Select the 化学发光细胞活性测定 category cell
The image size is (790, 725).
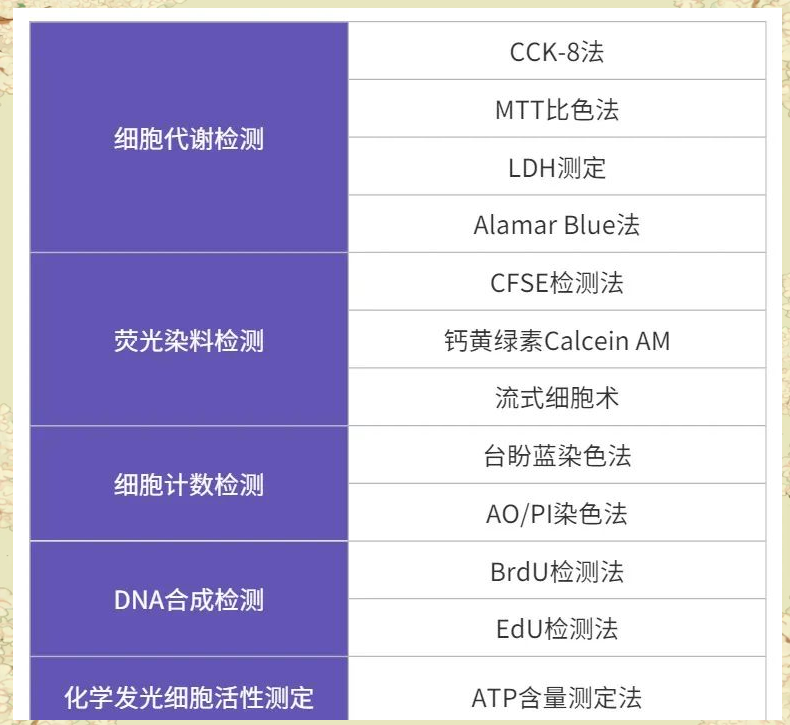coord(189,695)
